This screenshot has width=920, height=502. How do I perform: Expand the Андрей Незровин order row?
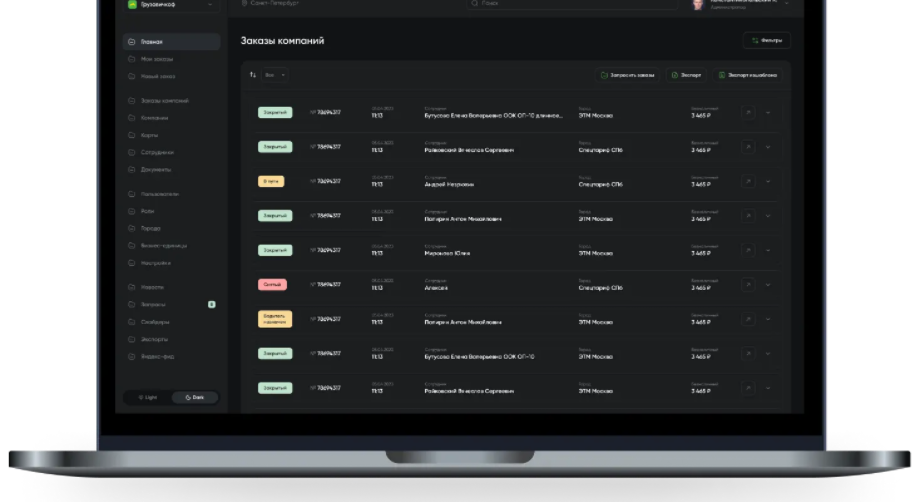[768, 182]
